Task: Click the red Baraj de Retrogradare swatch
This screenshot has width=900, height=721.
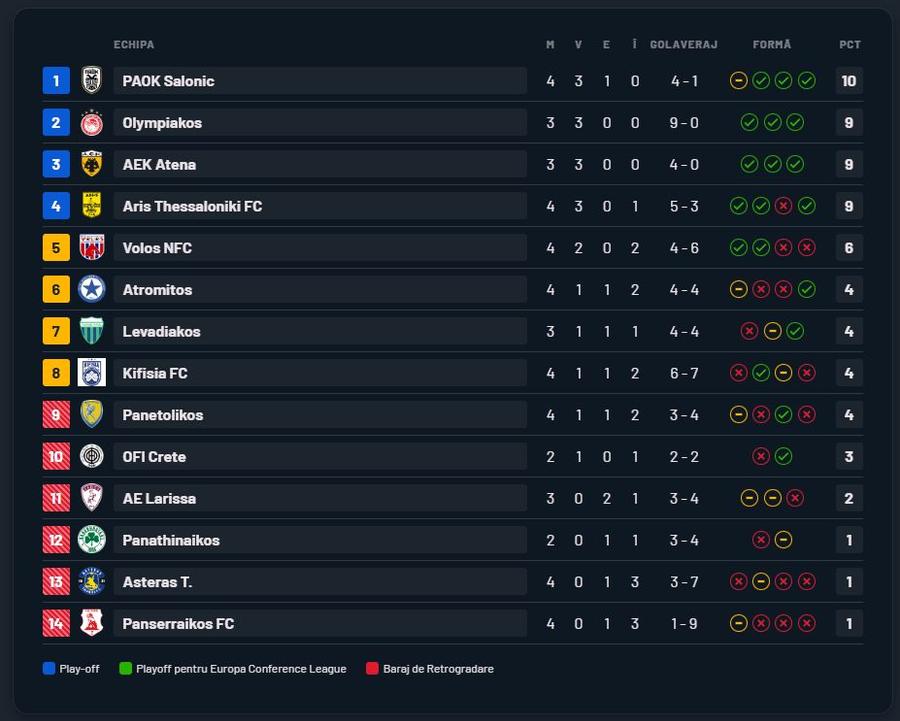Action: coord(372,668)
